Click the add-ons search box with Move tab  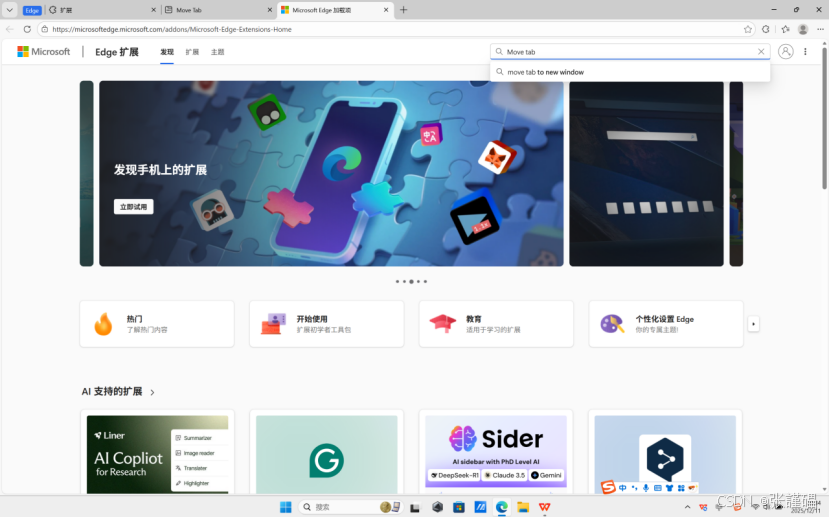[x=630, y=51]
